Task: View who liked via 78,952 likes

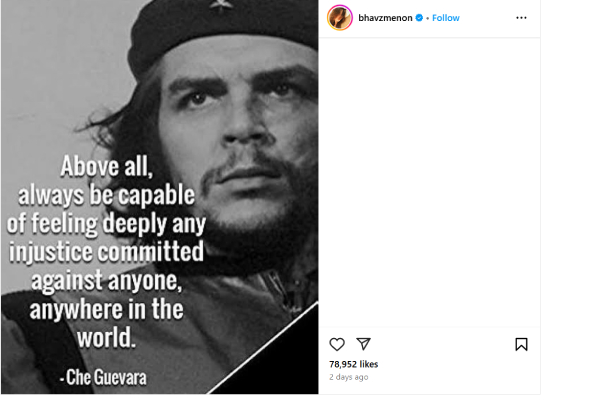Action: tap(354, 364)
